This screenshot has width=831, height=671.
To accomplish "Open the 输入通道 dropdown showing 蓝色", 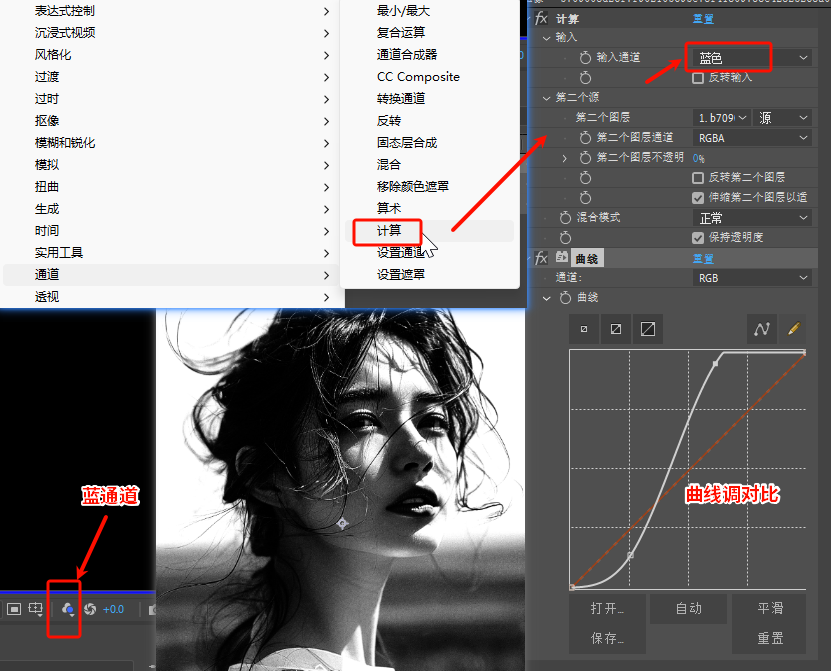I will [x=752, y=57].
